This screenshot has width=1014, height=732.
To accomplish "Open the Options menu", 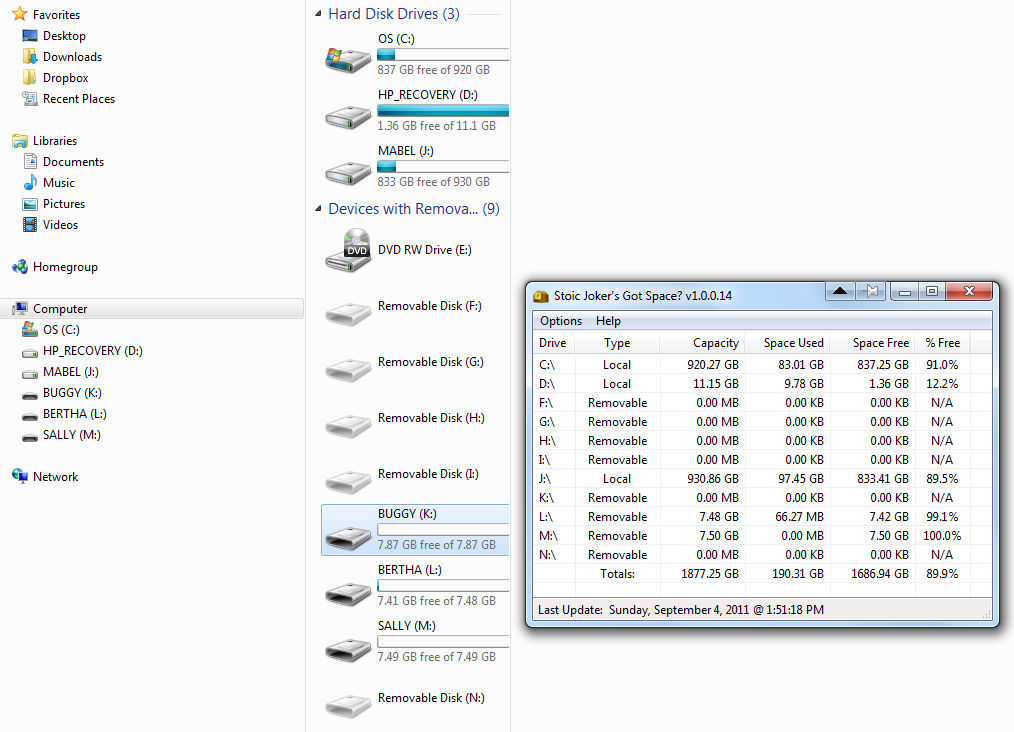I will tap(561, 321).
